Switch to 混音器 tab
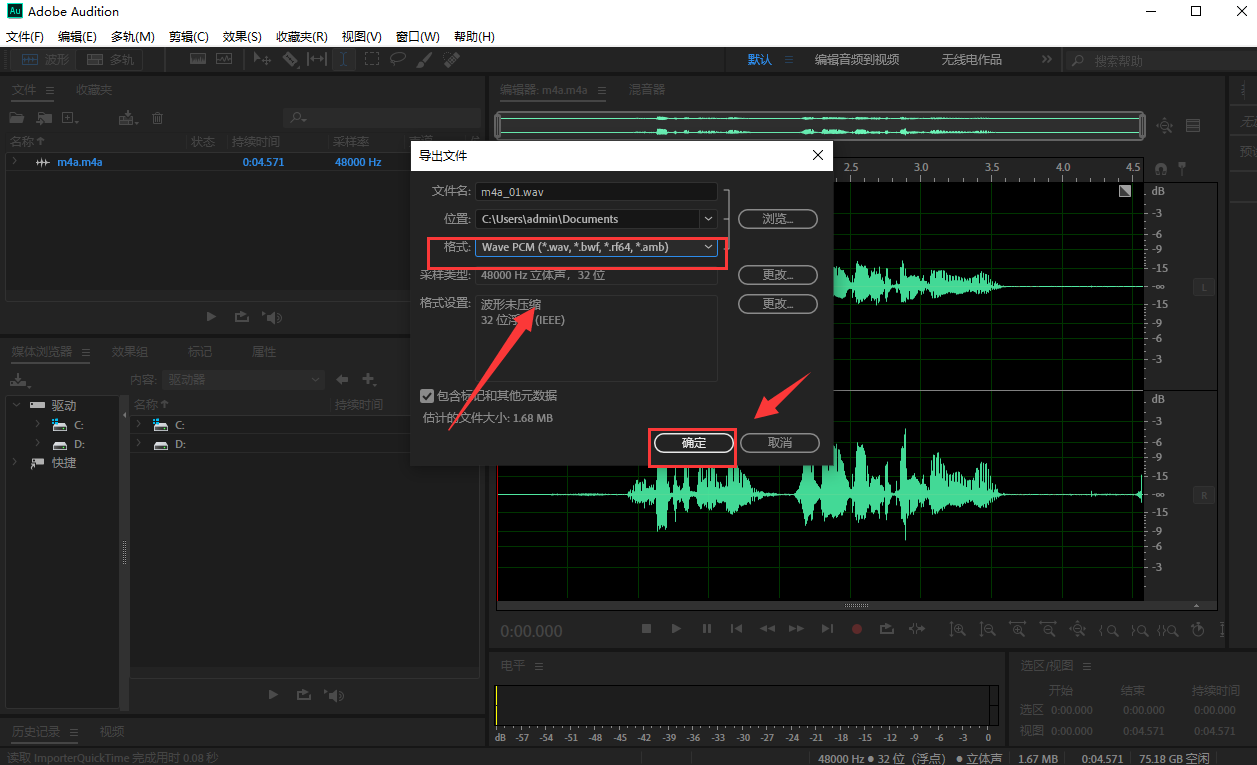 [x=646, y=90]
